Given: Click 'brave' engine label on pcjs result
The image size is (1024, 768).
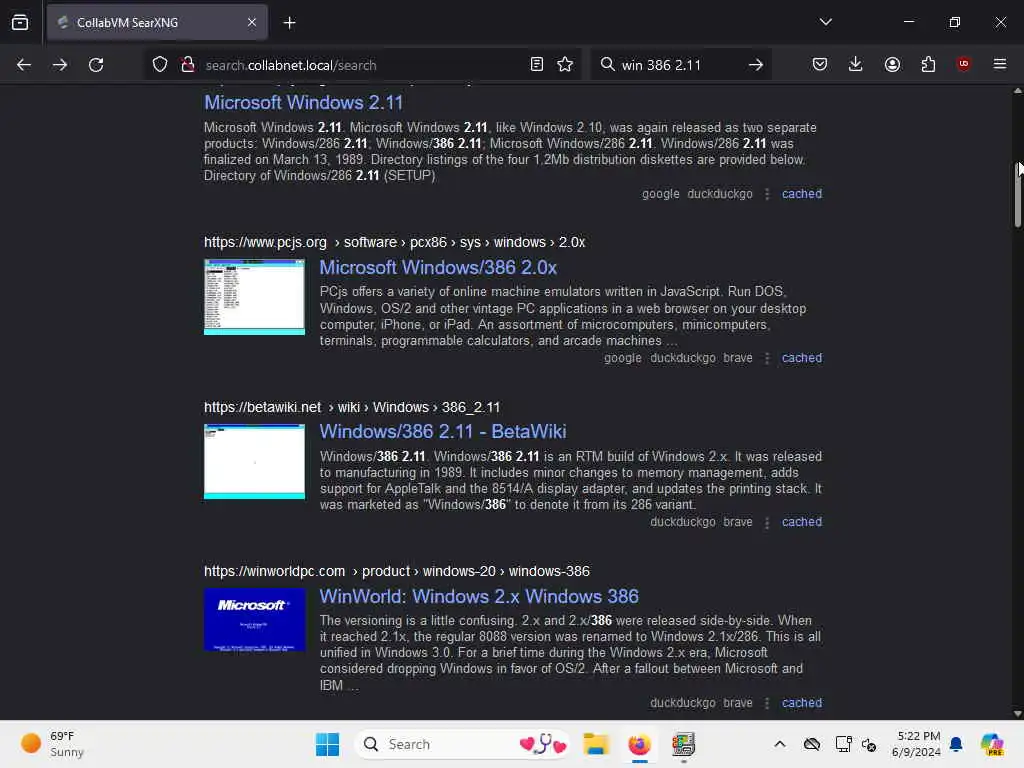Looking at the screenshot, I should [x=738, y=358].
